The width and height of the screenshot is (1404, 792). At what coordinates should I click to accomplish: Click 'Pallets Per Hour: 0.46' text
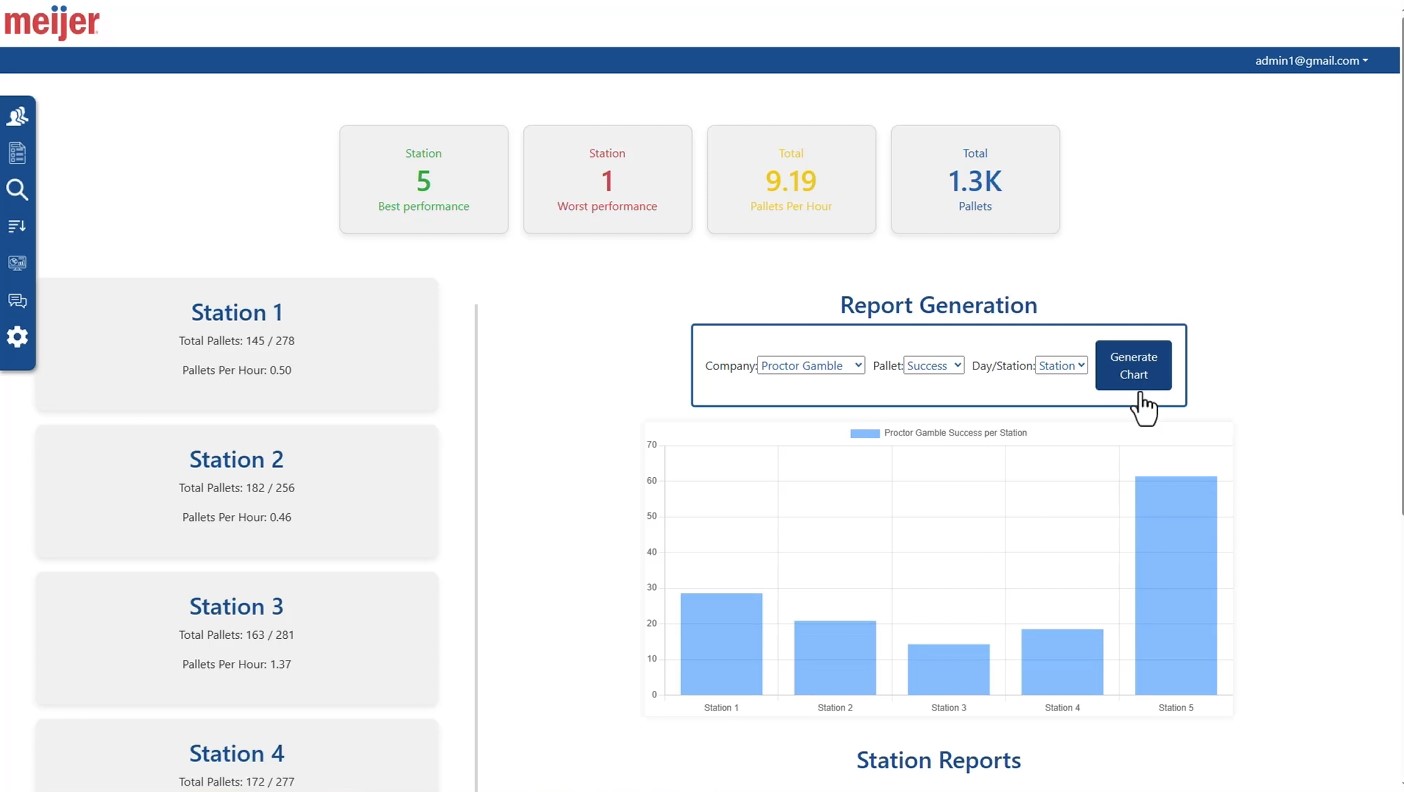(x=237, y=517)
